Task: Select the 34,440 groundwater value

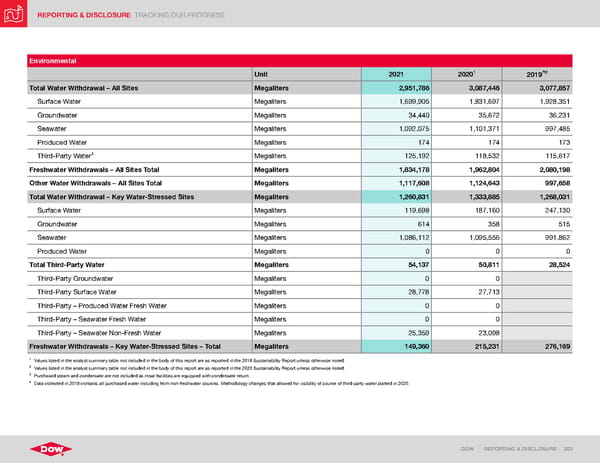Action: click(419, 115)
